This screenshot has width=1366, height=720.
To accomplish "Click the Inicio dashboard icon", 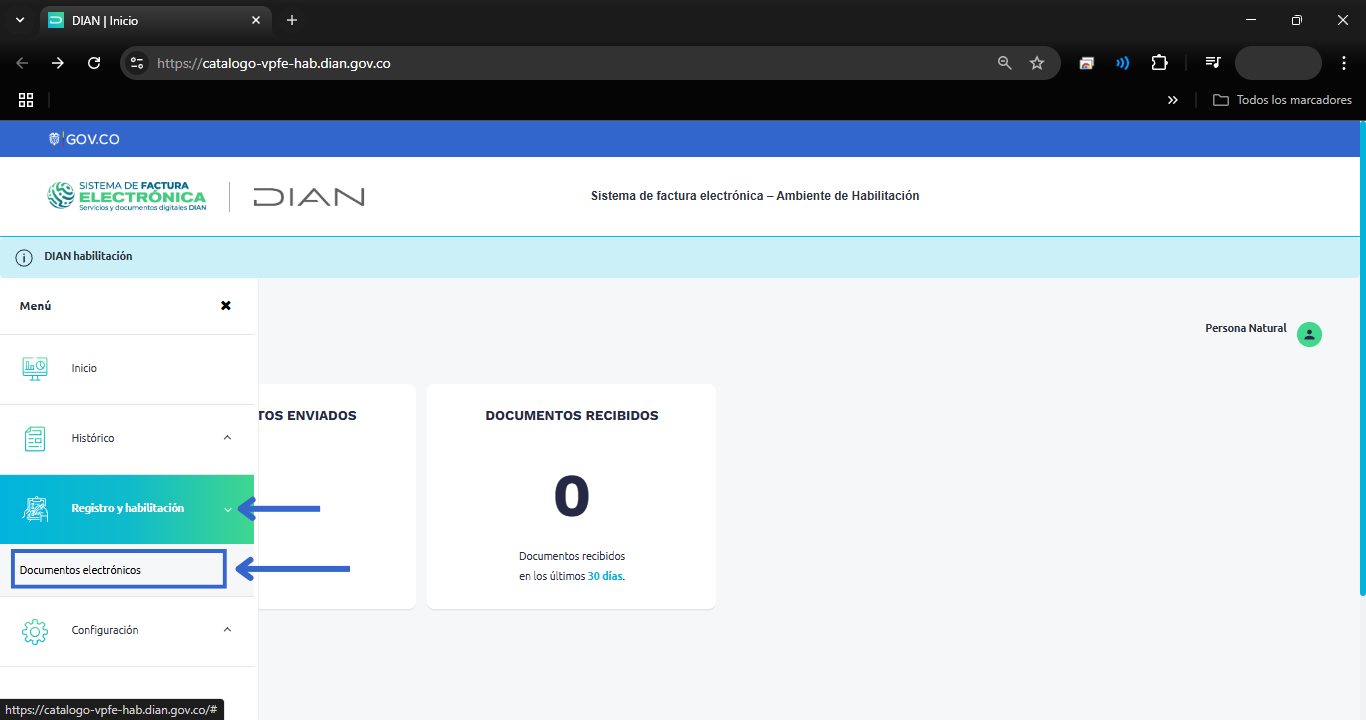I will point(35,368).
